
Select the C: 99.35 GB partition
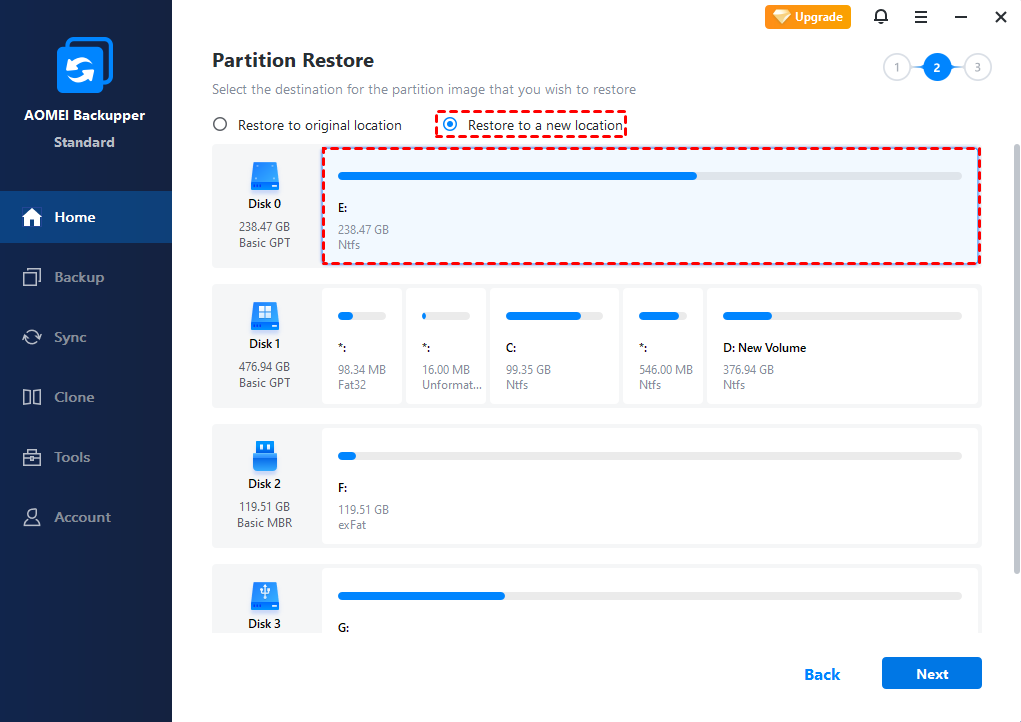[x=554, y=346]
